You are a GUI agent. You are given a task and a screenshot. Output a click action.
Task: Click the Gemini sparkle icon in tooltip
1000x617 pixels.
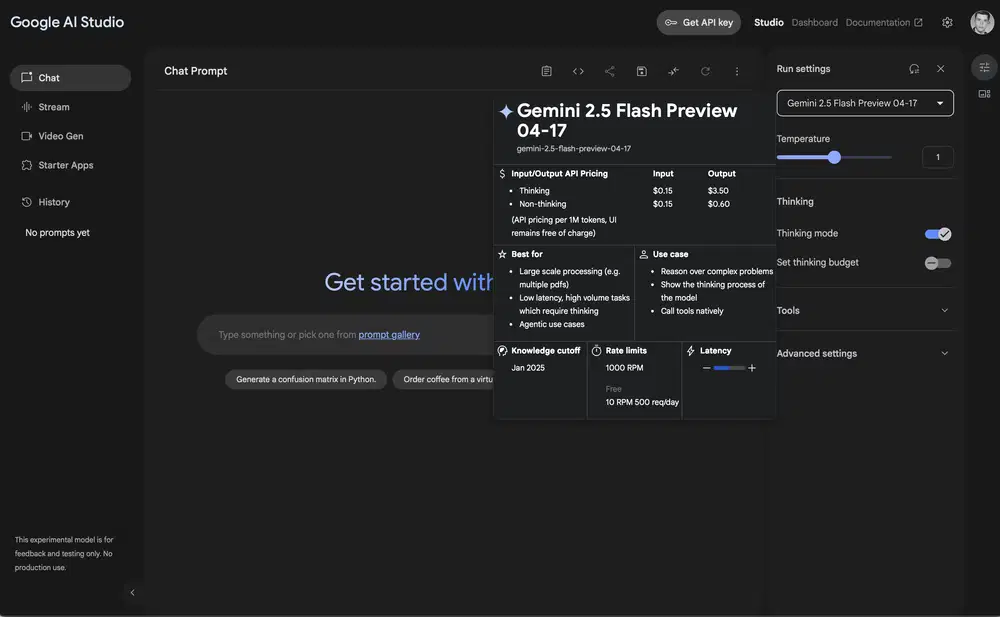click(506, 111)
